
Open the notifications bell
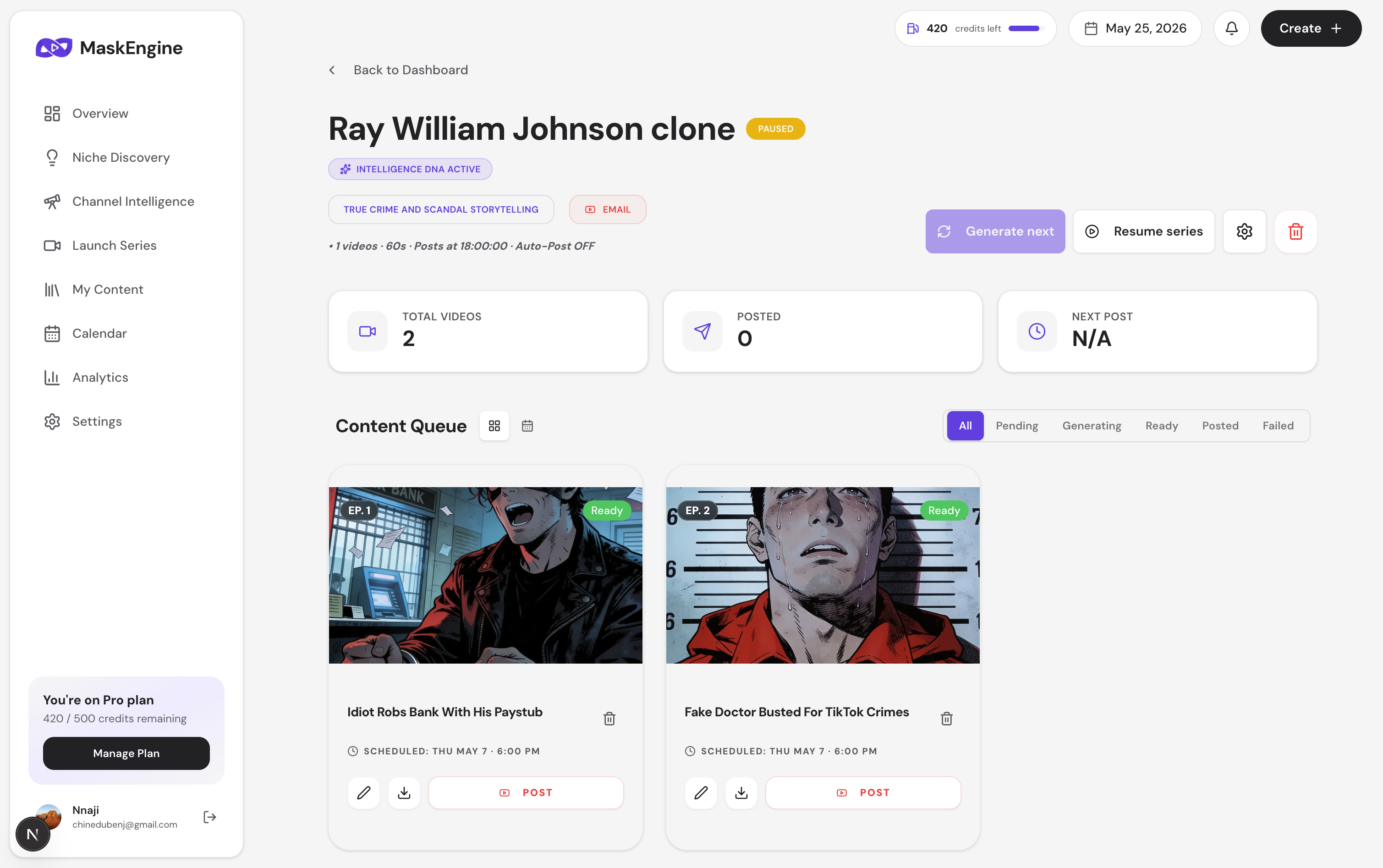click(1231, 28)
